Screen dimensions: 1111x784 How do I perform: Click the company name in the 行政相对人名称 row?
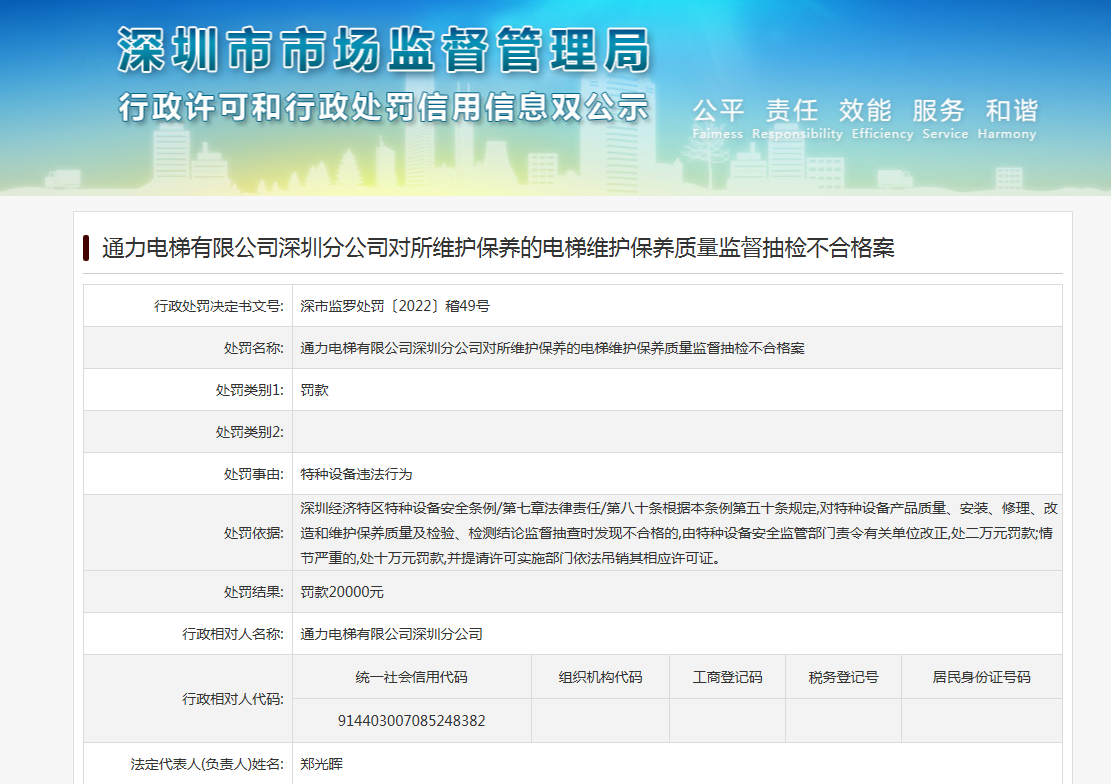click(391, 634)
